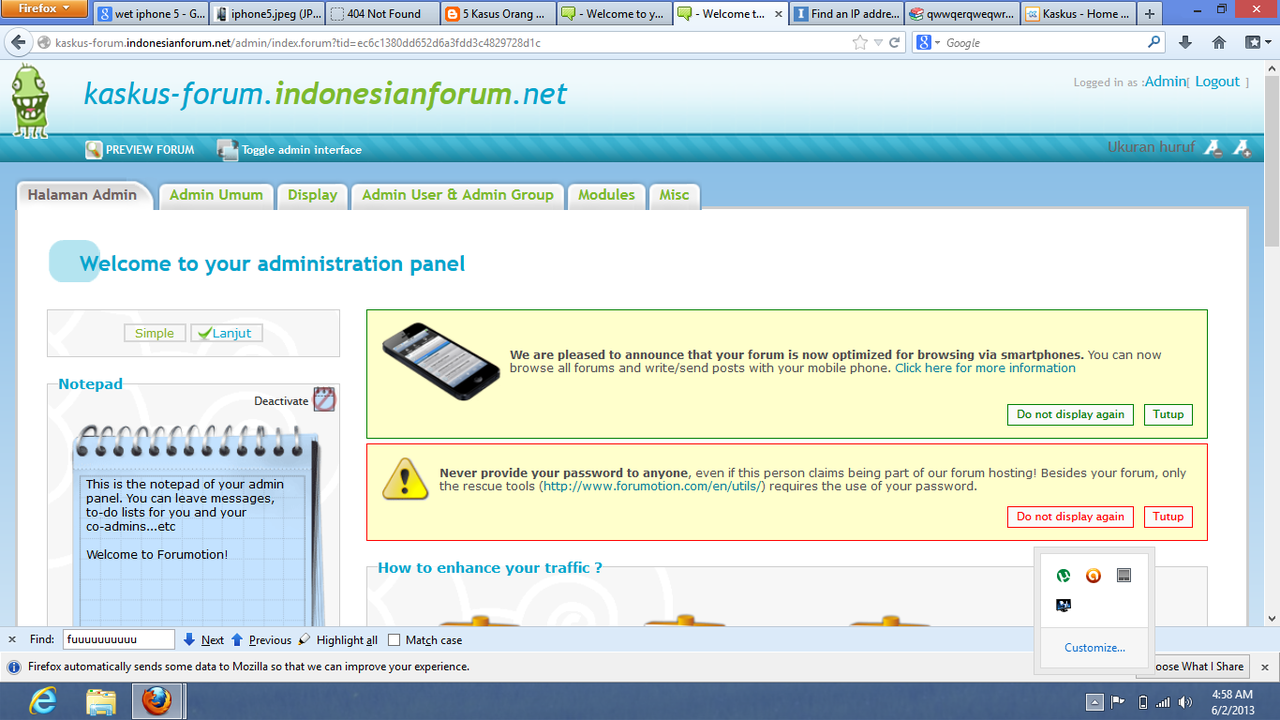Open the Admin Umum tab

[216, 195]
